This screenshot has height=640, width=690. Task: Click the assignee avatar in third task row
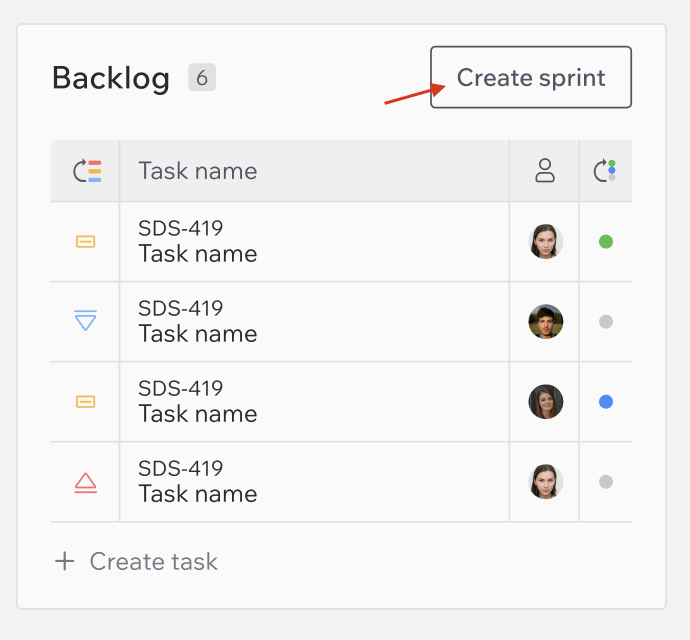[x=546, y=402]
